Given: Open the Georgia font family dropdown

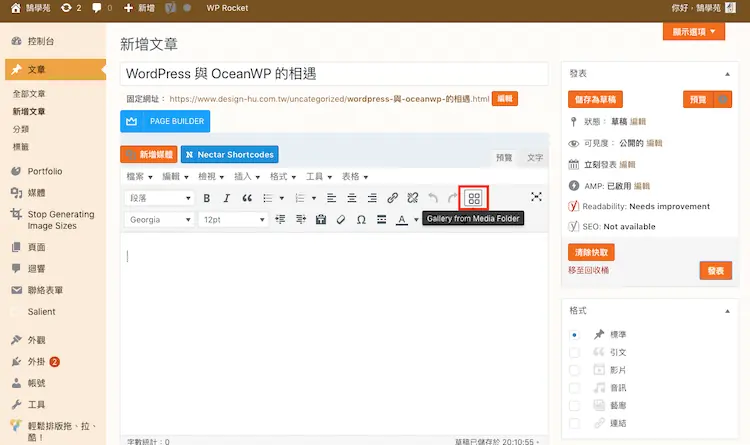Looking at the screenshot, I should [159, 220].
